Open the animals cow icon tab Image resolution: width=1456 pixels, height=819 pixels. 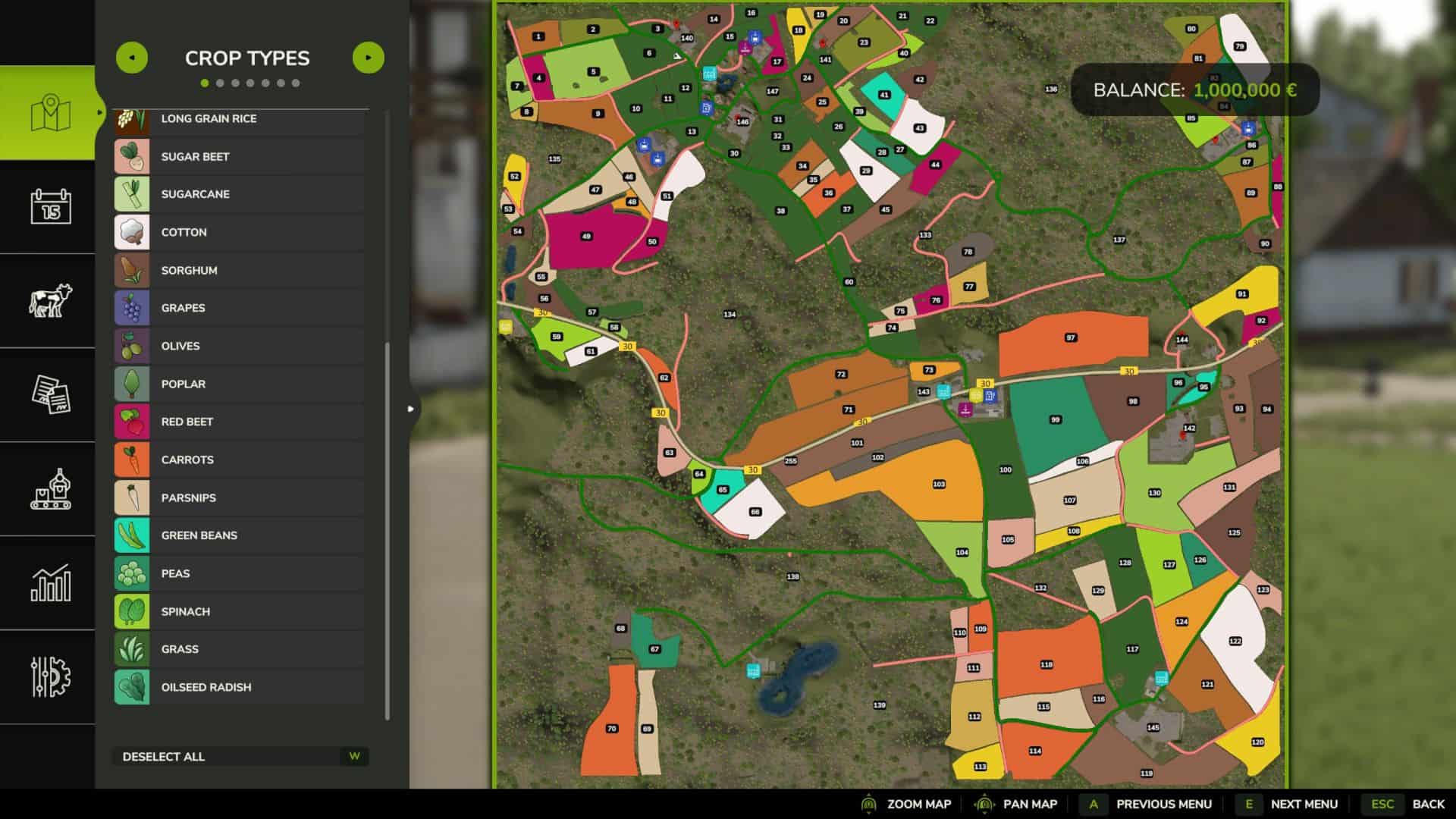[x=50, y=300]
